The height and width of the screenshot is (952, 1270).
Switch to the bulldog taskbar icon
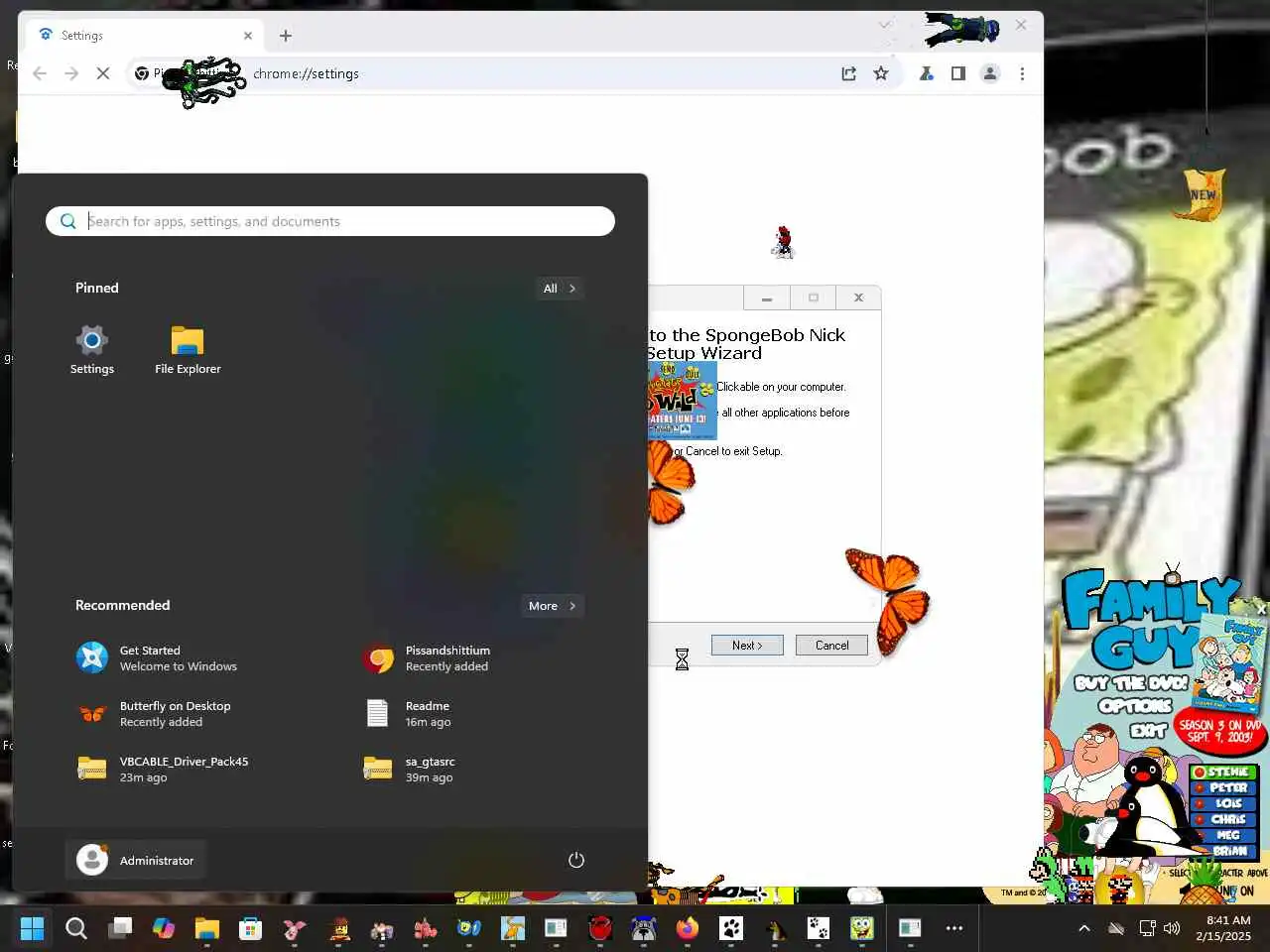point(644,928)
